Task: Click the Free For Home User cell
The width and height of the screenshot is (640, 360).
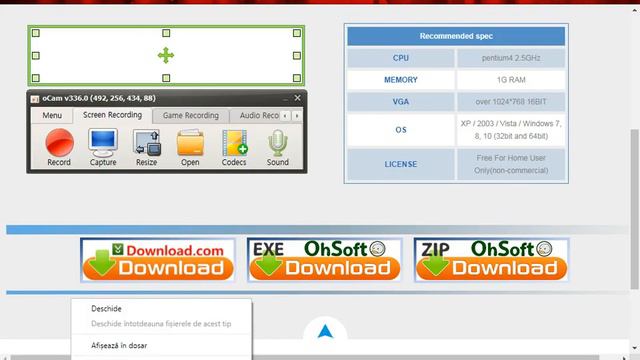Action: (x=511, y=164)
